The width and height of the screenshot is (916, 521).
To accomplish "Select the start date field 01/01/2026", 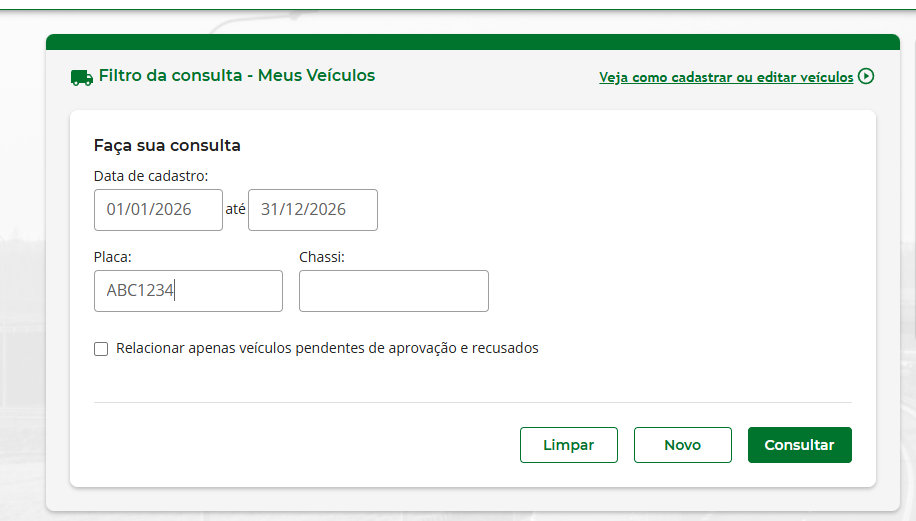I will click(158, 210).
